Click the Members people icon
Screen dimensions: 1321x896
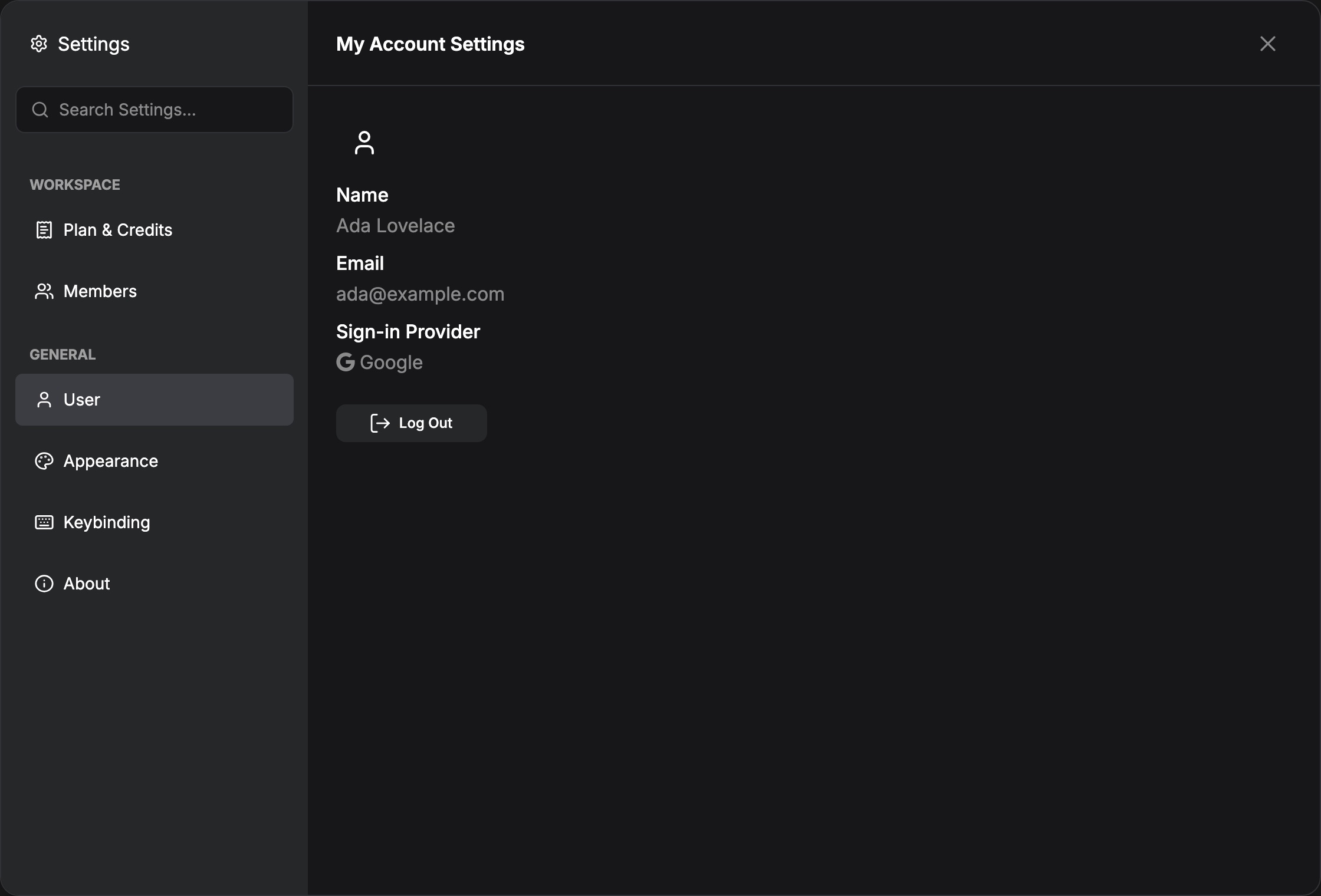[44, 291]
